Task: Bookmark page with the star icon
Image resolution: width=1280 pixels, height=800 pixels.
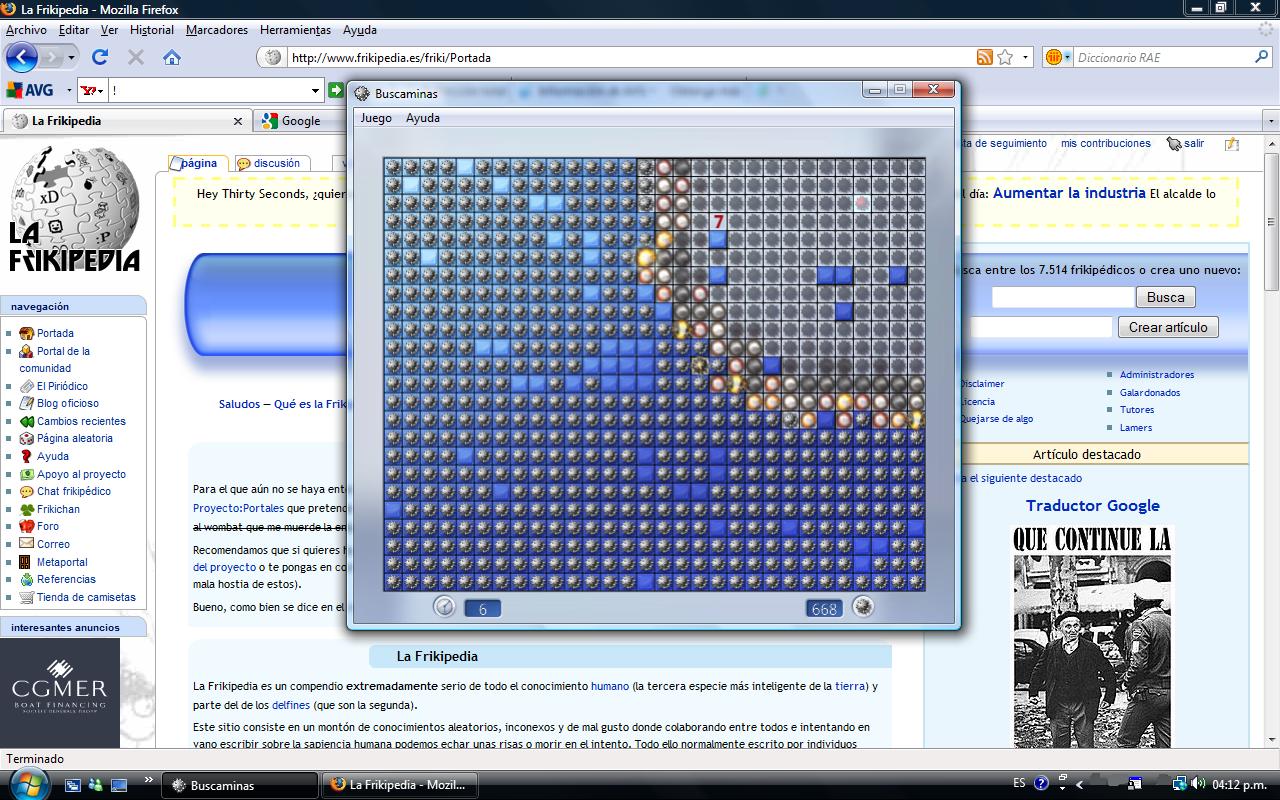Action: [1005, 57]
